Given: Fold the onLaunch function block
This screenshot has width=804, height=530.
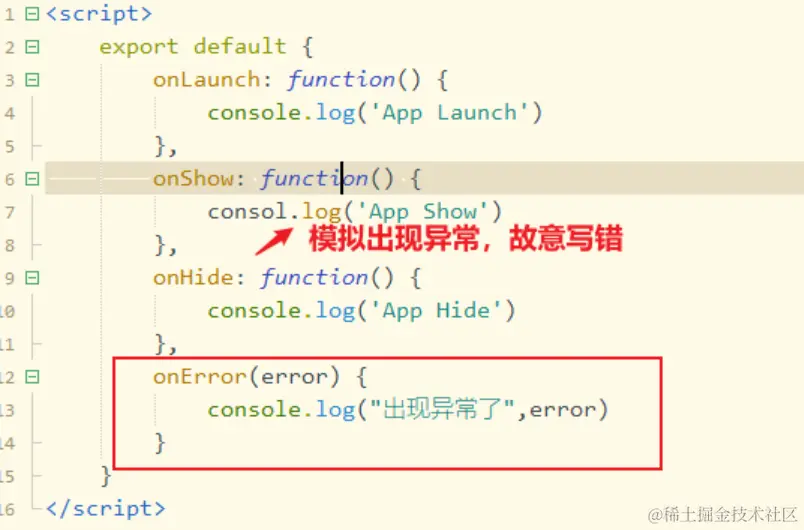Looking at the screenshot, I should pyautogui.click(x=32, y=80).
